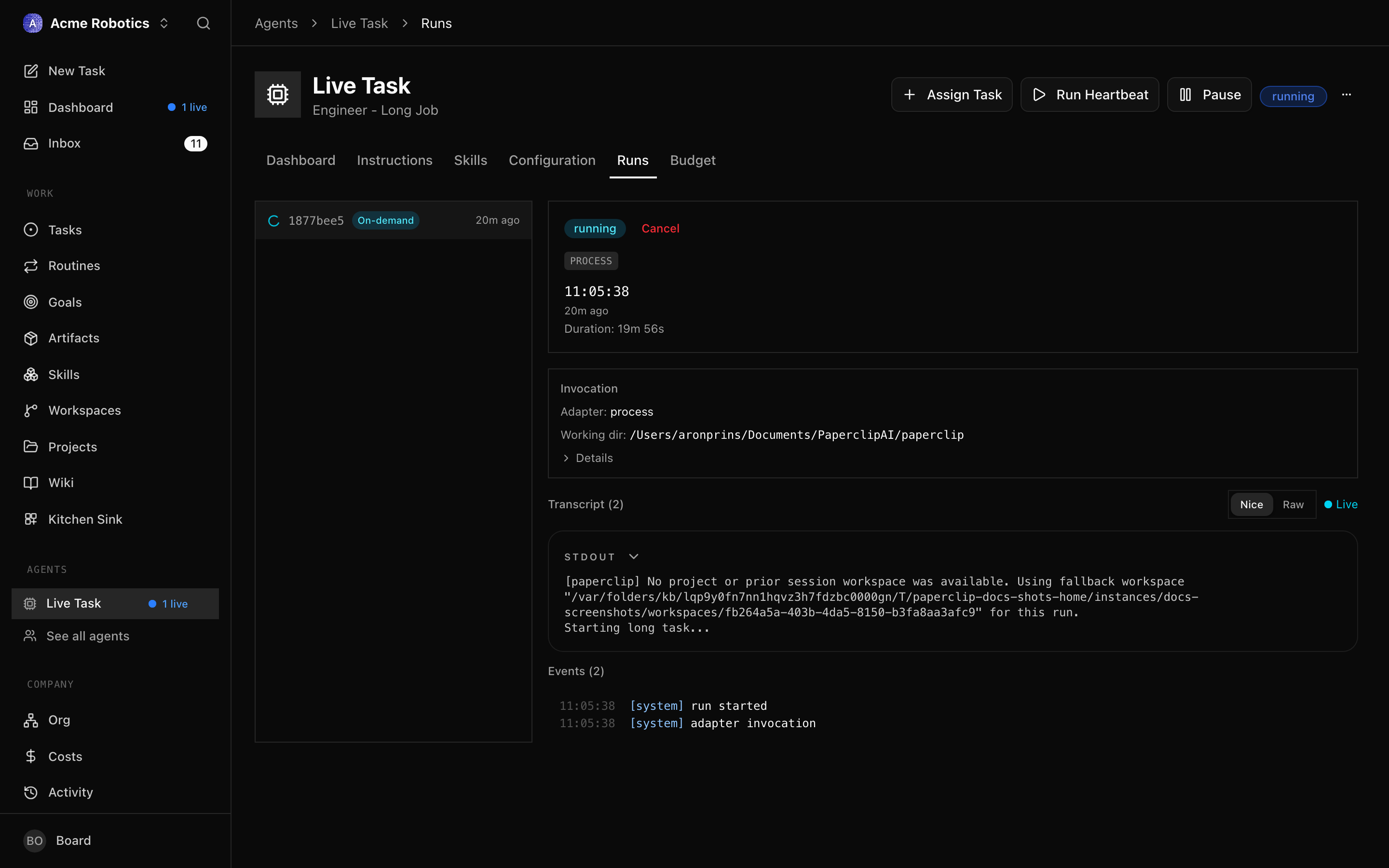Switch transcript view to Raw

(1293, 504)
